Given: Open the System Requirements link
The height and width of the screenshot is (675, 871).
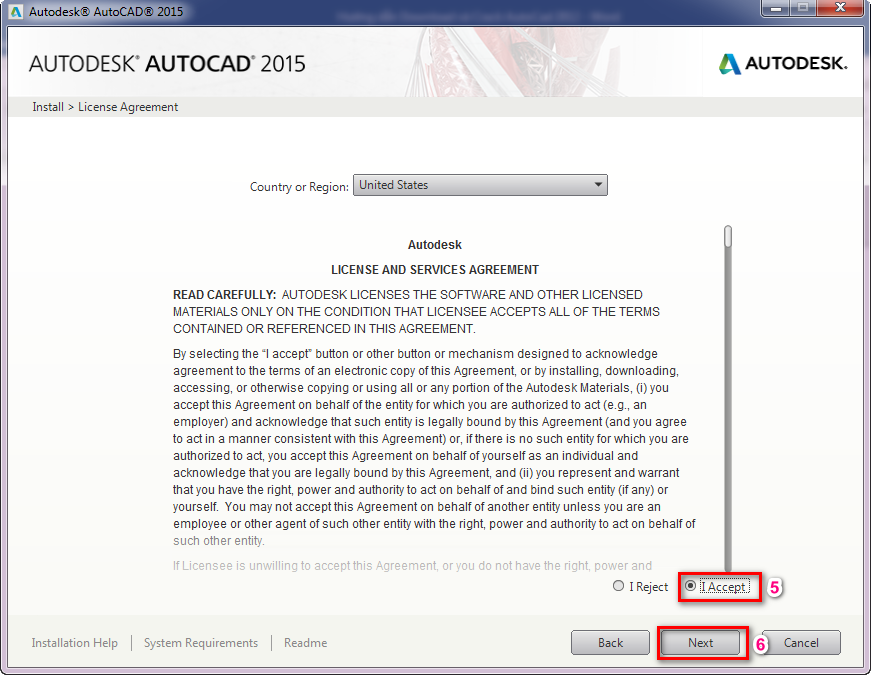Looking at the screenshot, I should [201, 643].
